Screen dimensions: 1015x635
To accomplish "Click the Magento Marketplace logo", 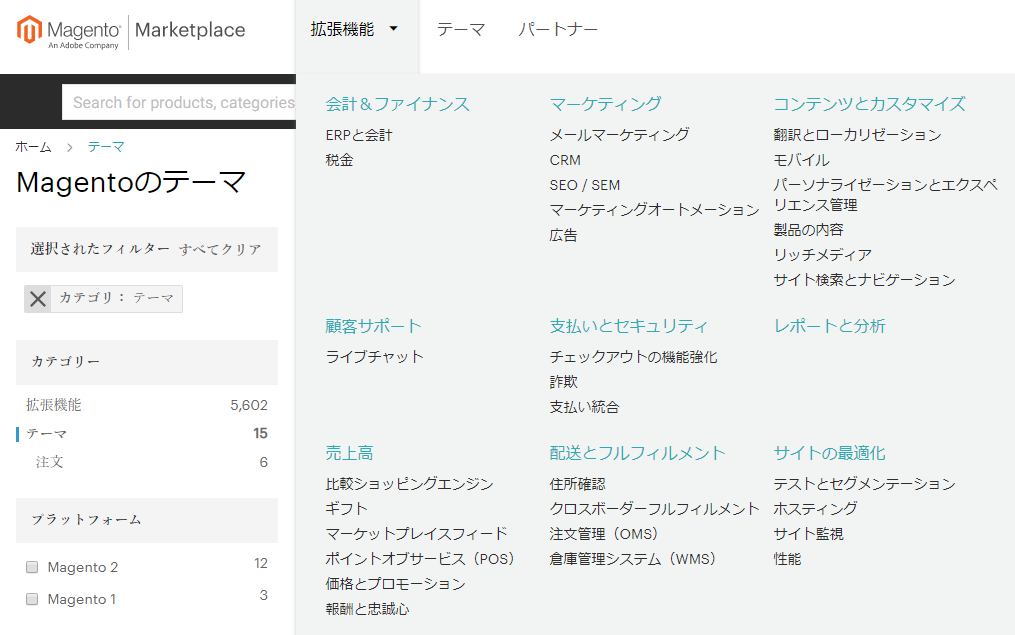I will [131, 32].
